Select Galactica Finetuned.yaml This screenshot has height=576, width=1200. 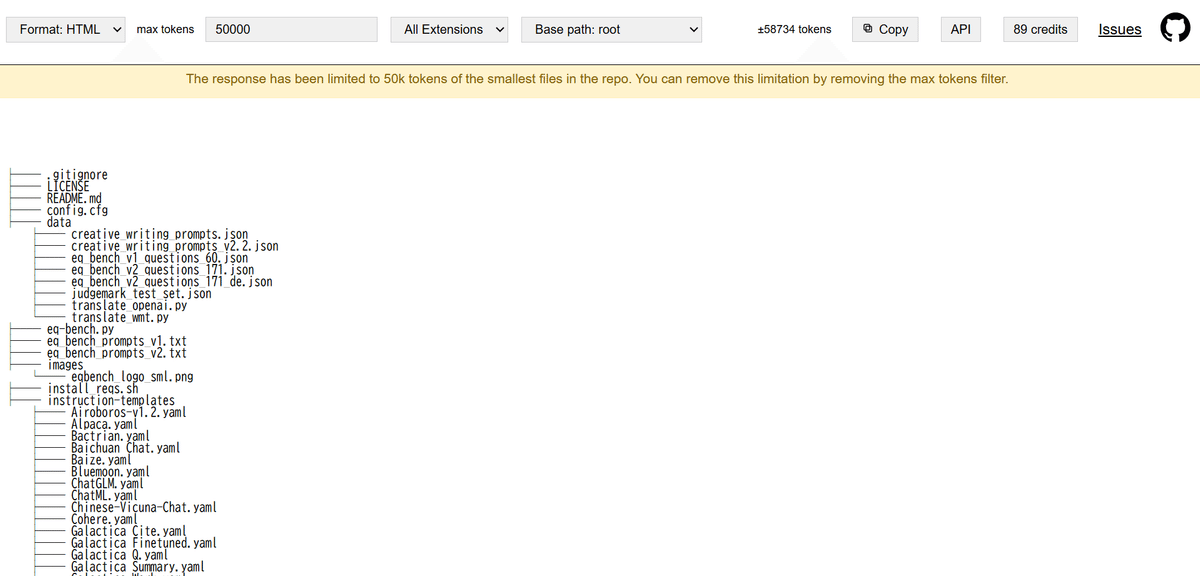click(x=144, y=544)
